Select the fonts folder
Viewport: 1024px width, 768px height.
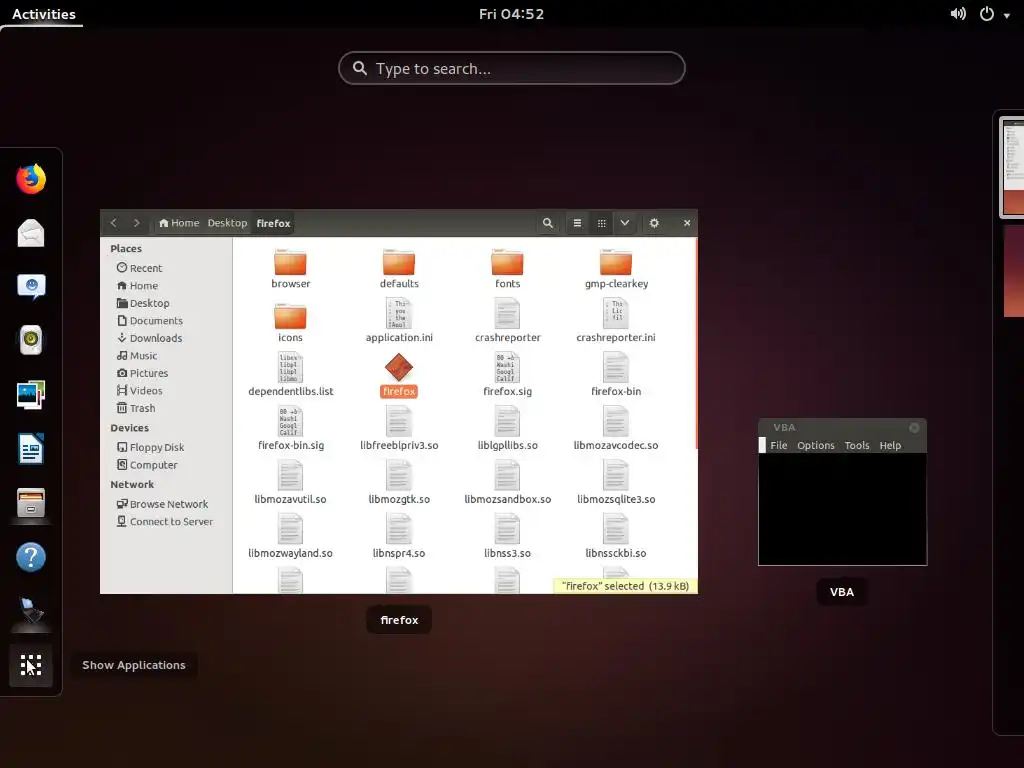click(x=507, y=268)
